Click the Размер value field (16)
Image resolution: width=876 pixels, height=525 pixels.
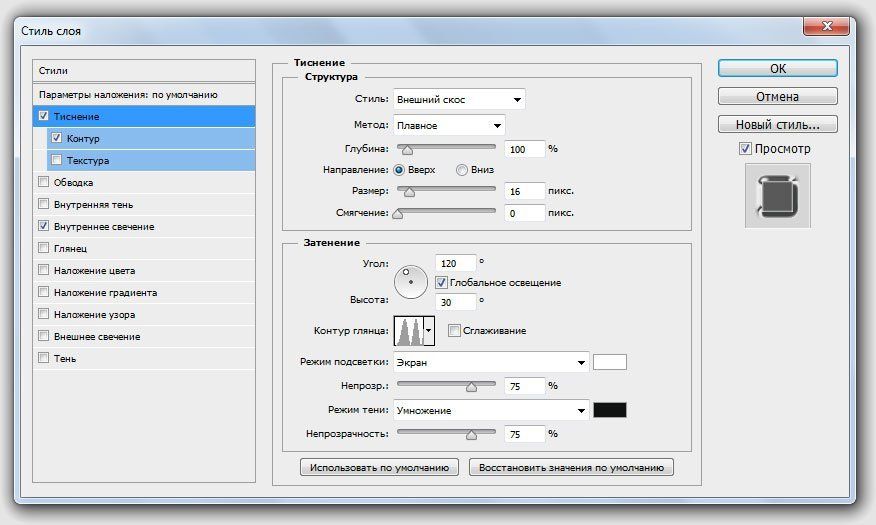point(525,191)
